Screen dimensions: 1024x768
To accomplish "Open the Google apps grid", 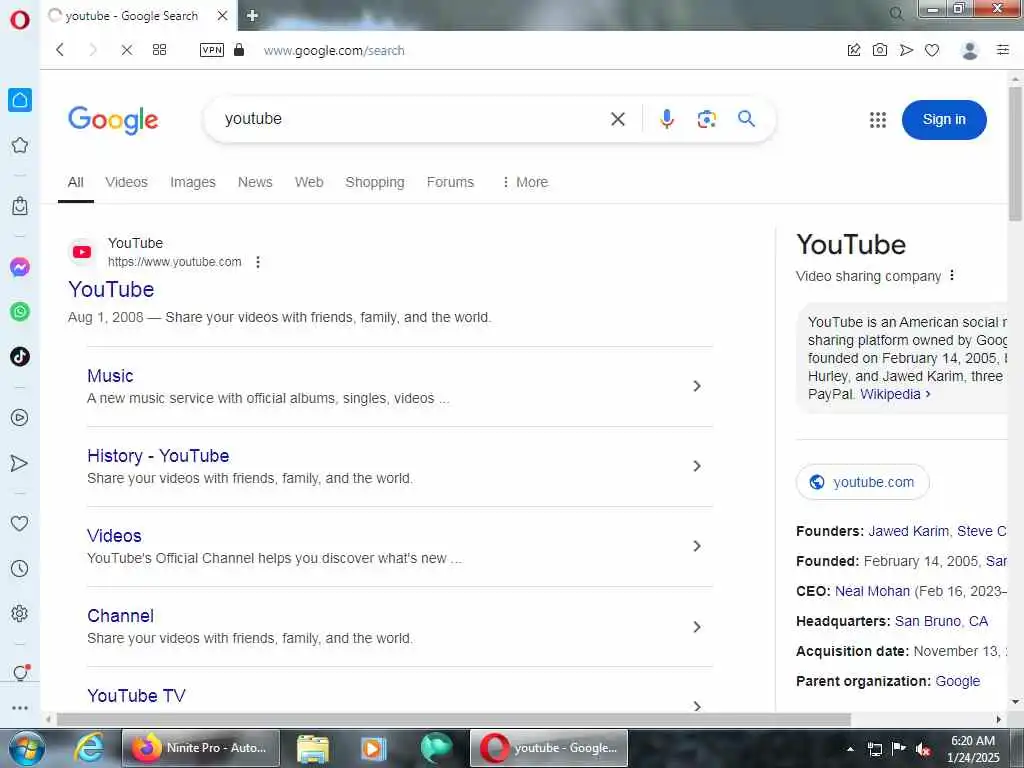I will pos(878,120).
